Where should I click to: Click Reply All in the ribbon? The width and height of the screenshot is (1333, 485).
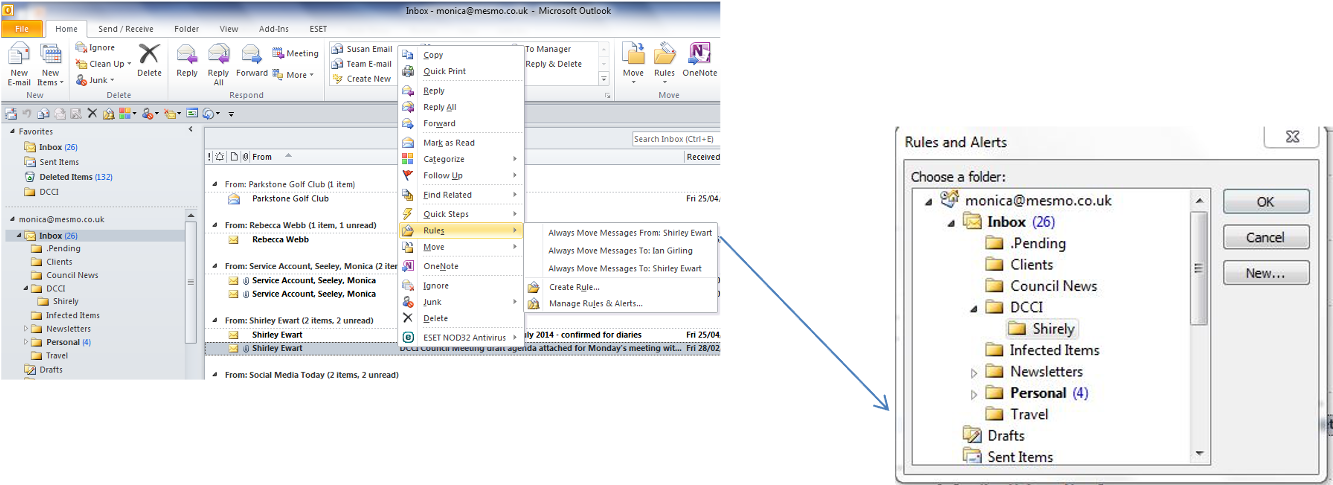pyautogui.click(x=218, y=63)
